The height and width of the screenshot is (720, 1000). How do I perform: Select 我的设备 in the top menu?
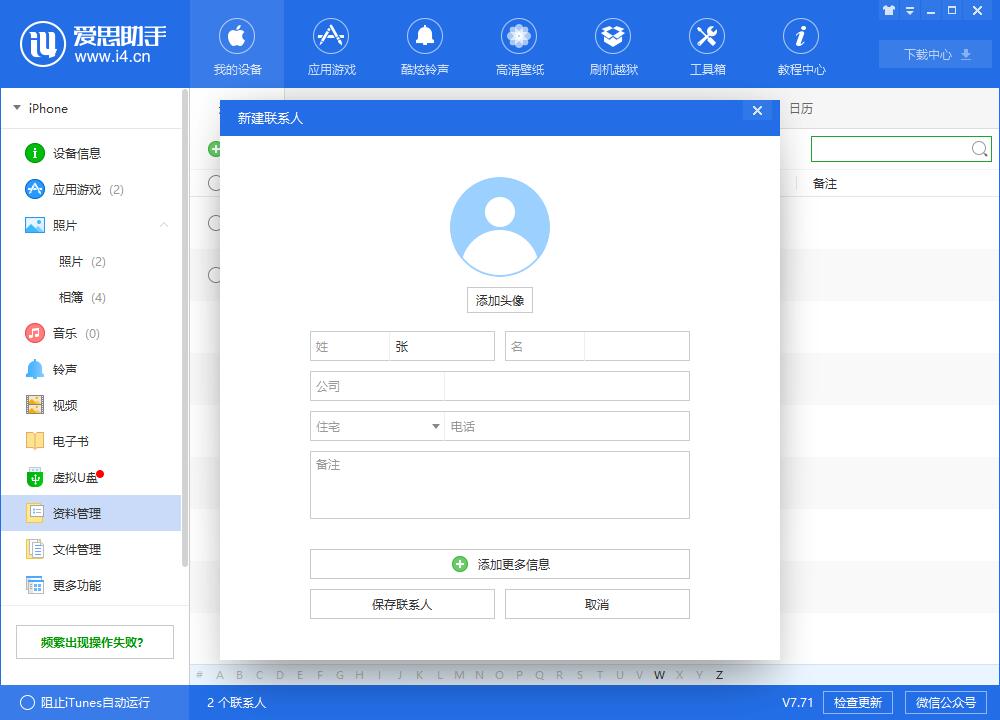pyautogui.click(x=237, y=45)
